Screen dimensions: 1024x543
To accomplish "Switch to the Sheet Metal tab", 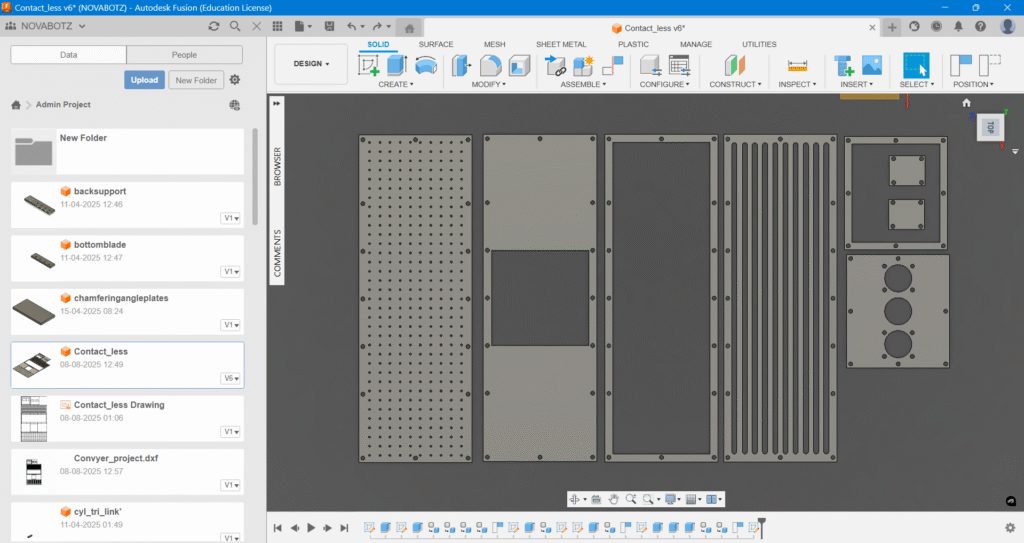I will [x=561, y=45].
